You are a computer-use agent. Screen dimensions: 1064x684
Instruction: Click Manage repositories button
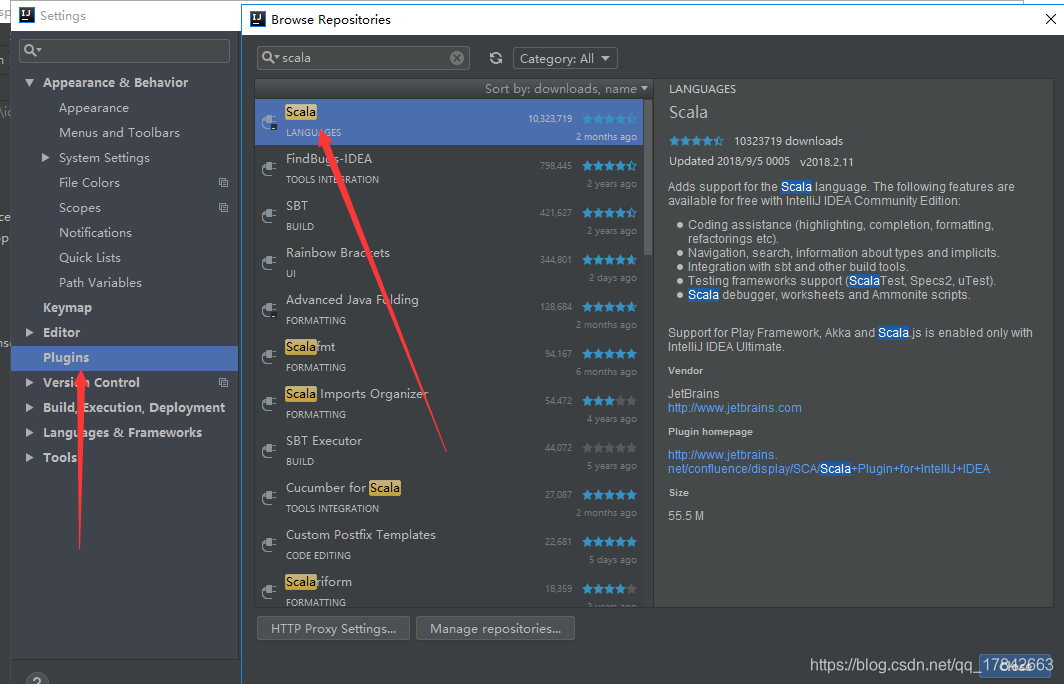[x=495, y=628]
